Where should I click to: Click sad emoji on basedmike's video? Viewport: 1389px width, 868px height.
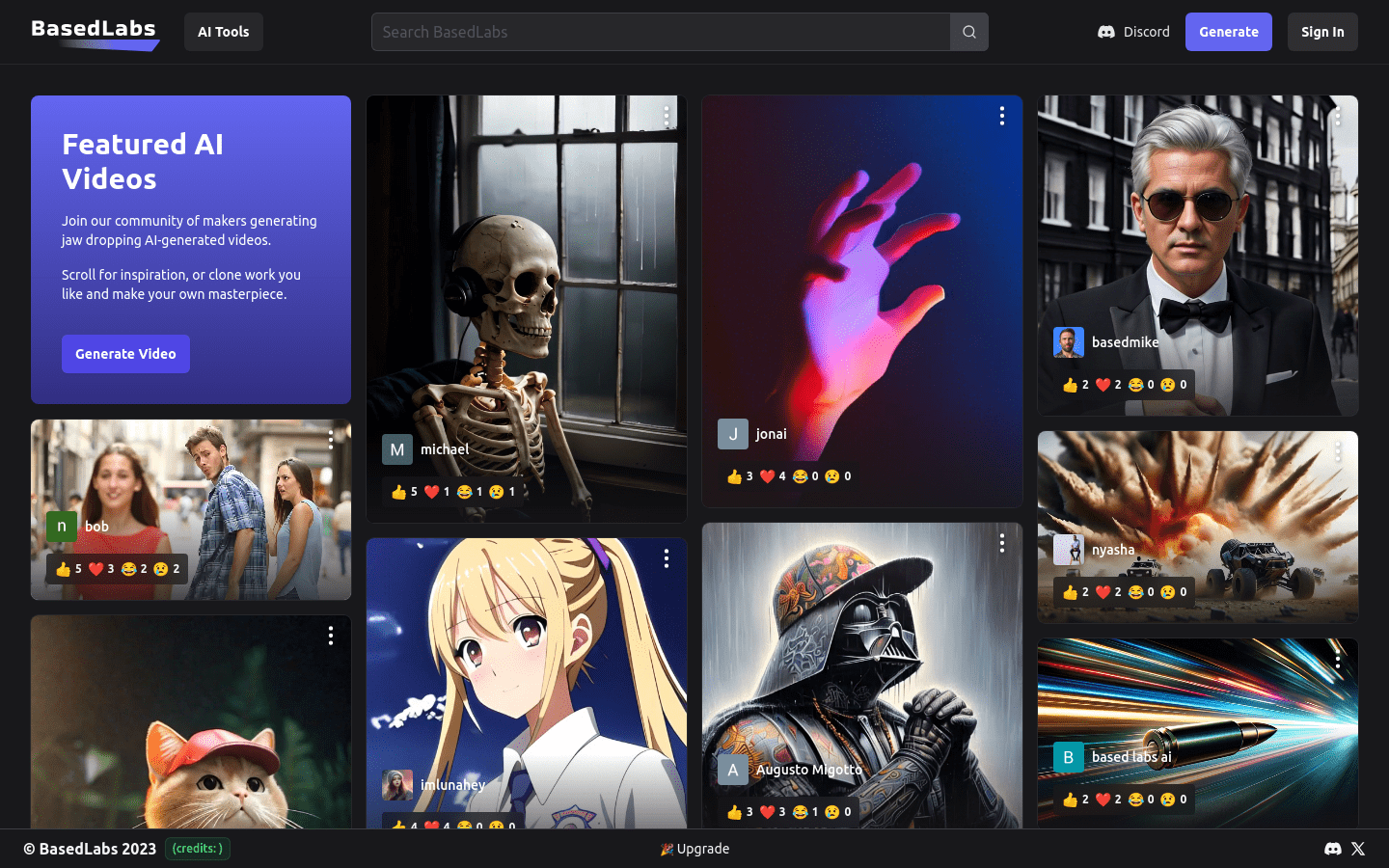coord(1168,385)
